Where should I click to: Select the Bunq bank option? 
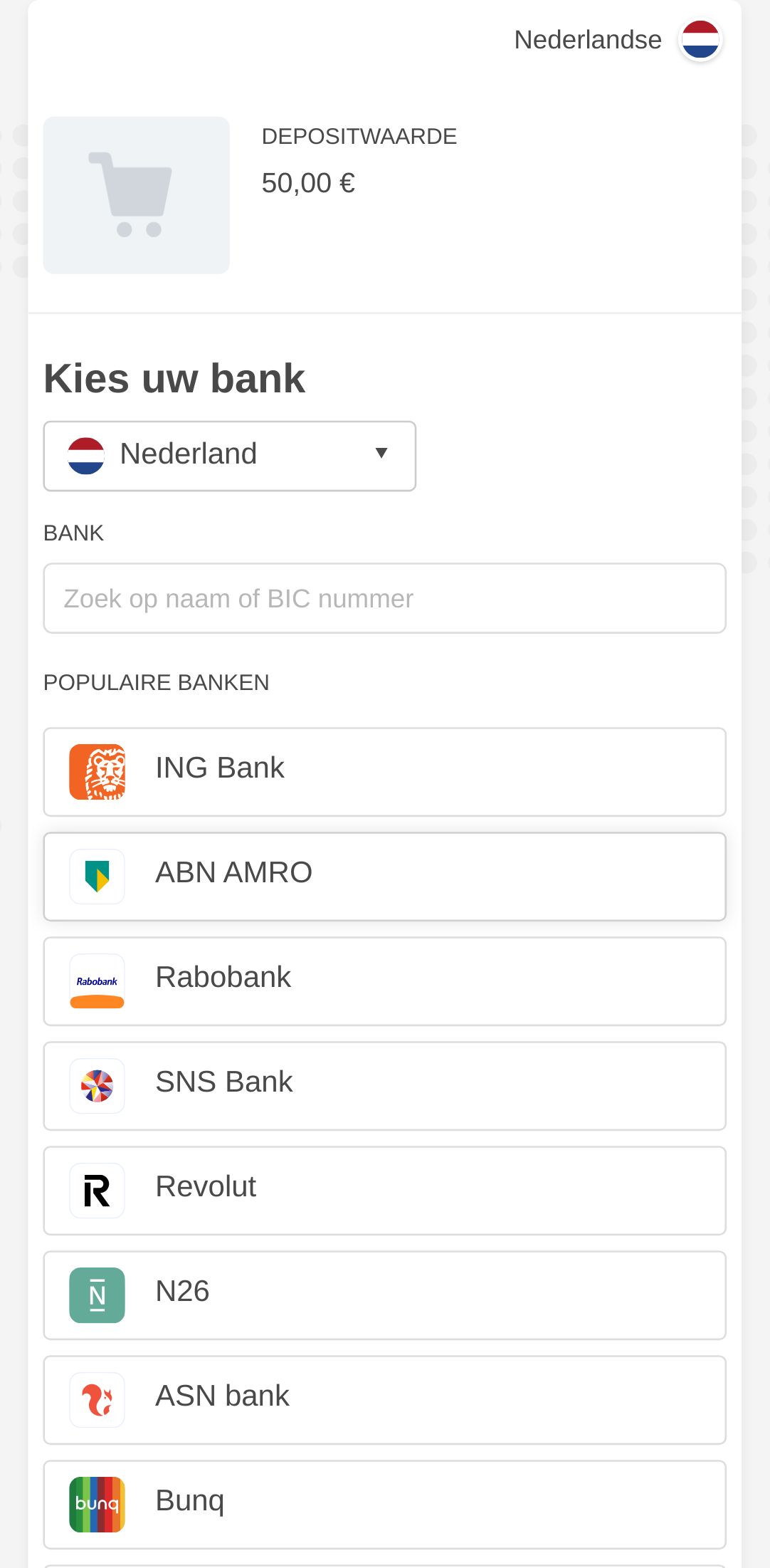(x=384, y=1505)
